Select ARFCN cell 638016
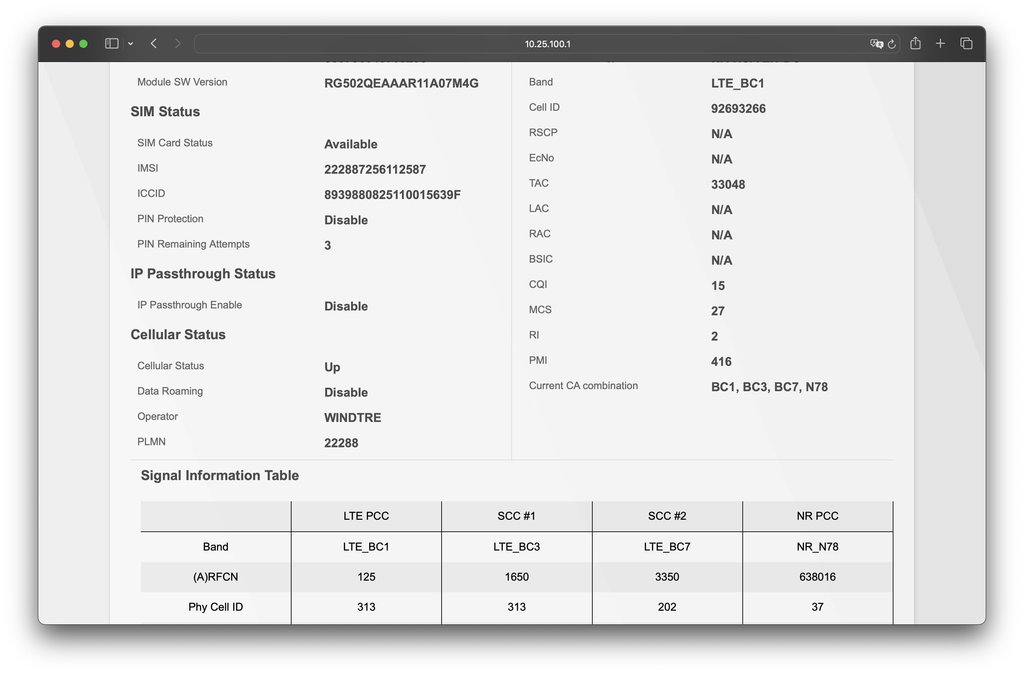The height and width of the screenshot is (675, 1024). [817, 576]
